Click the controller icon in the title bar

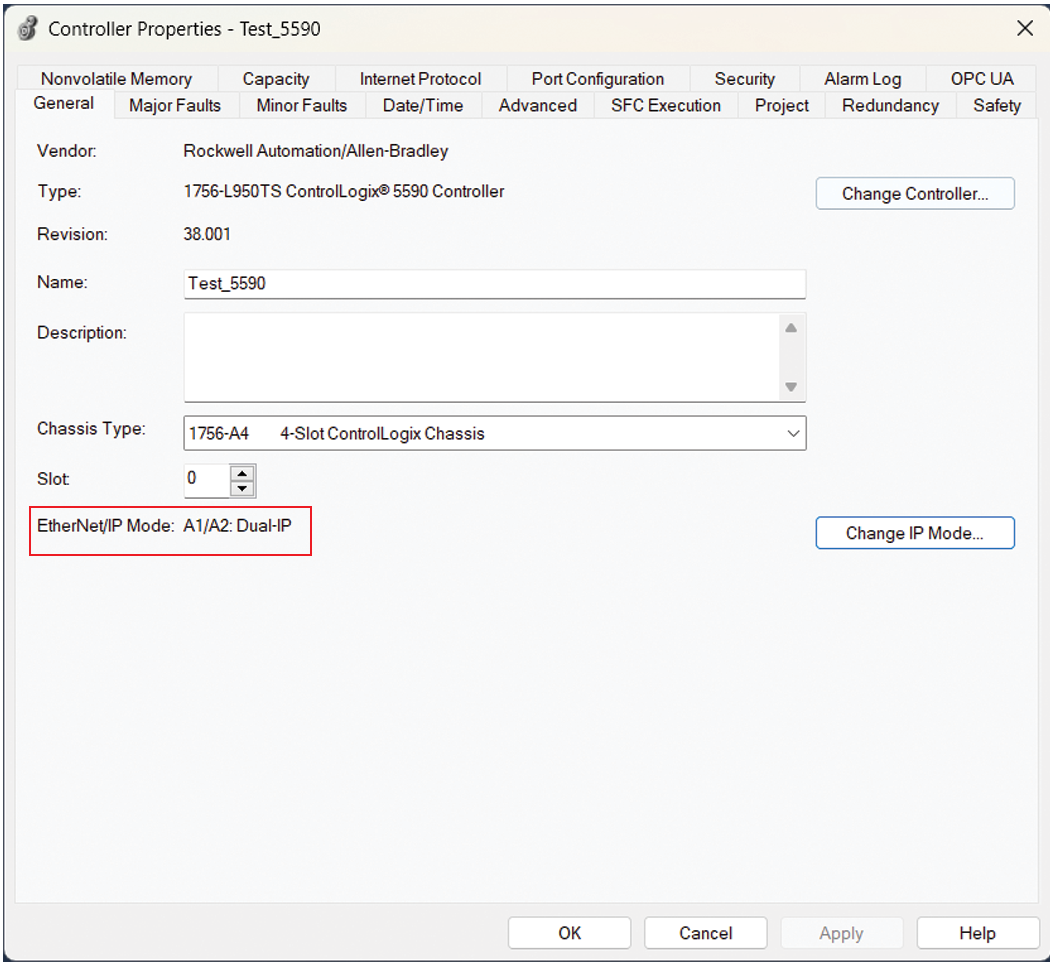pyautogui.click(x=26, y=28)
